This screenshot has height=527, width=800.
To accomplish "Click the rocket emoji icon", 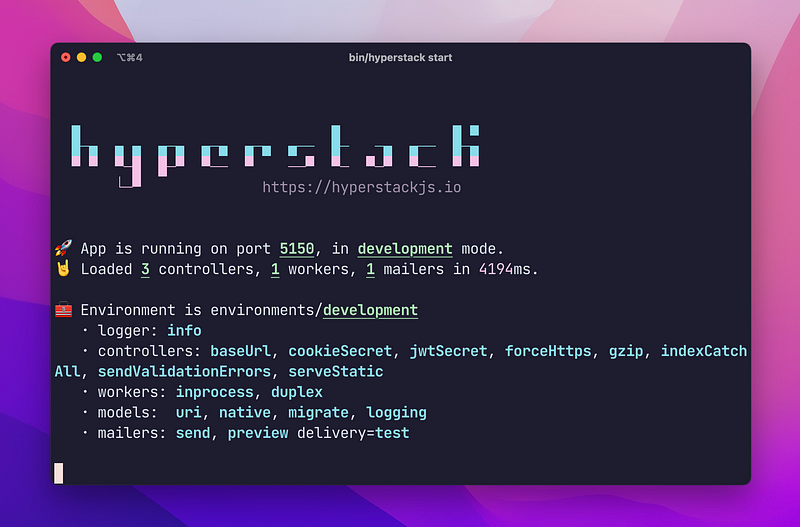I will 63,248.
